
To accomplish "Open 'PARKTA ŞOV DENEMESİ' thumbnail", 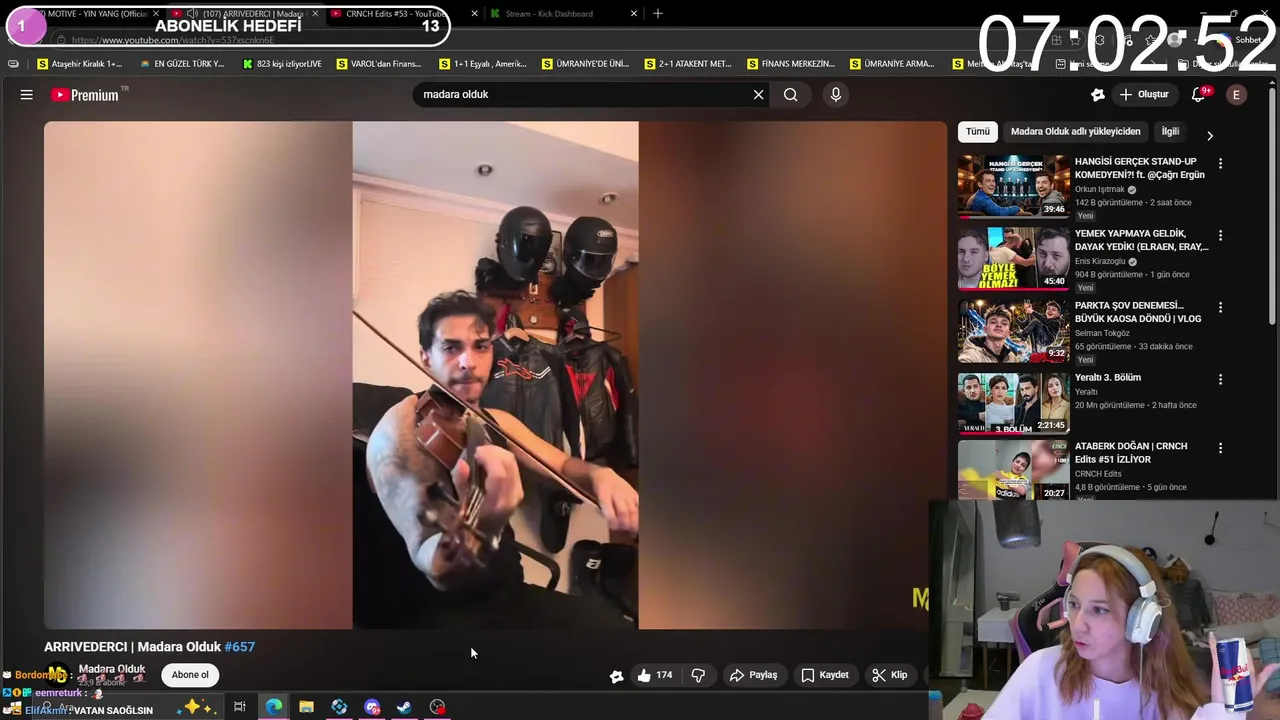I will point(1013,330).
